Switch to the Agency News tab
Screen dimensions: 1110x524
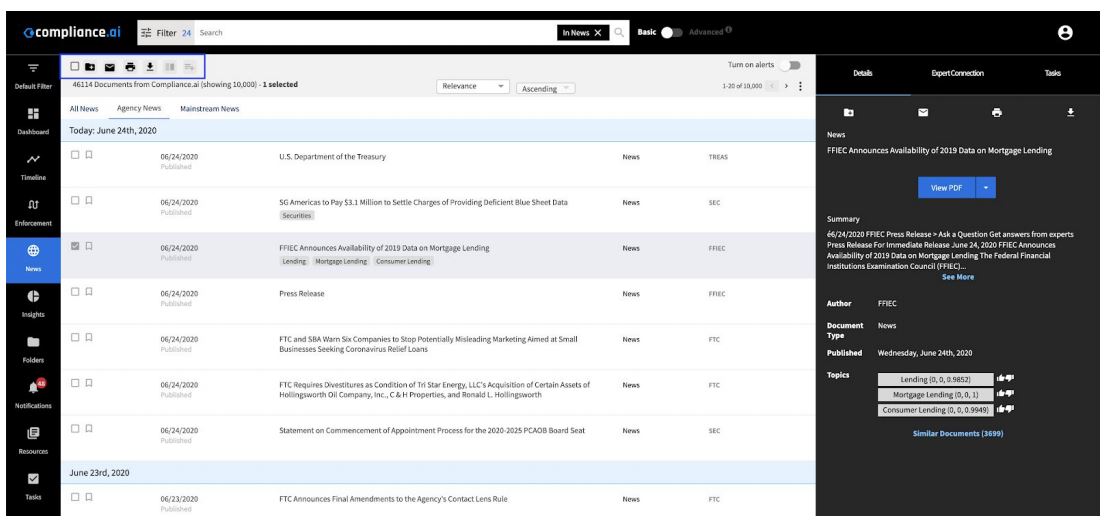pyautogui.click(x=139, y=108)
